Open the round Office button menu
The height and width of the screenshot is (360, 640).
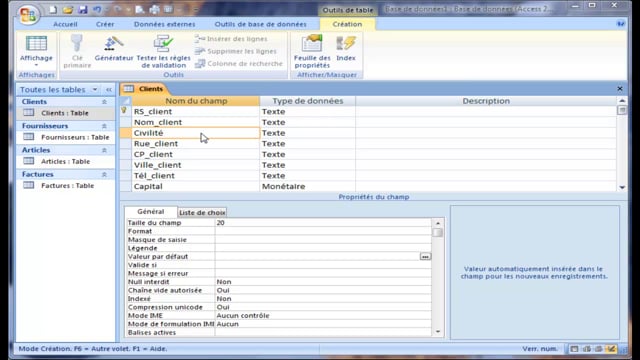point(28,15)
